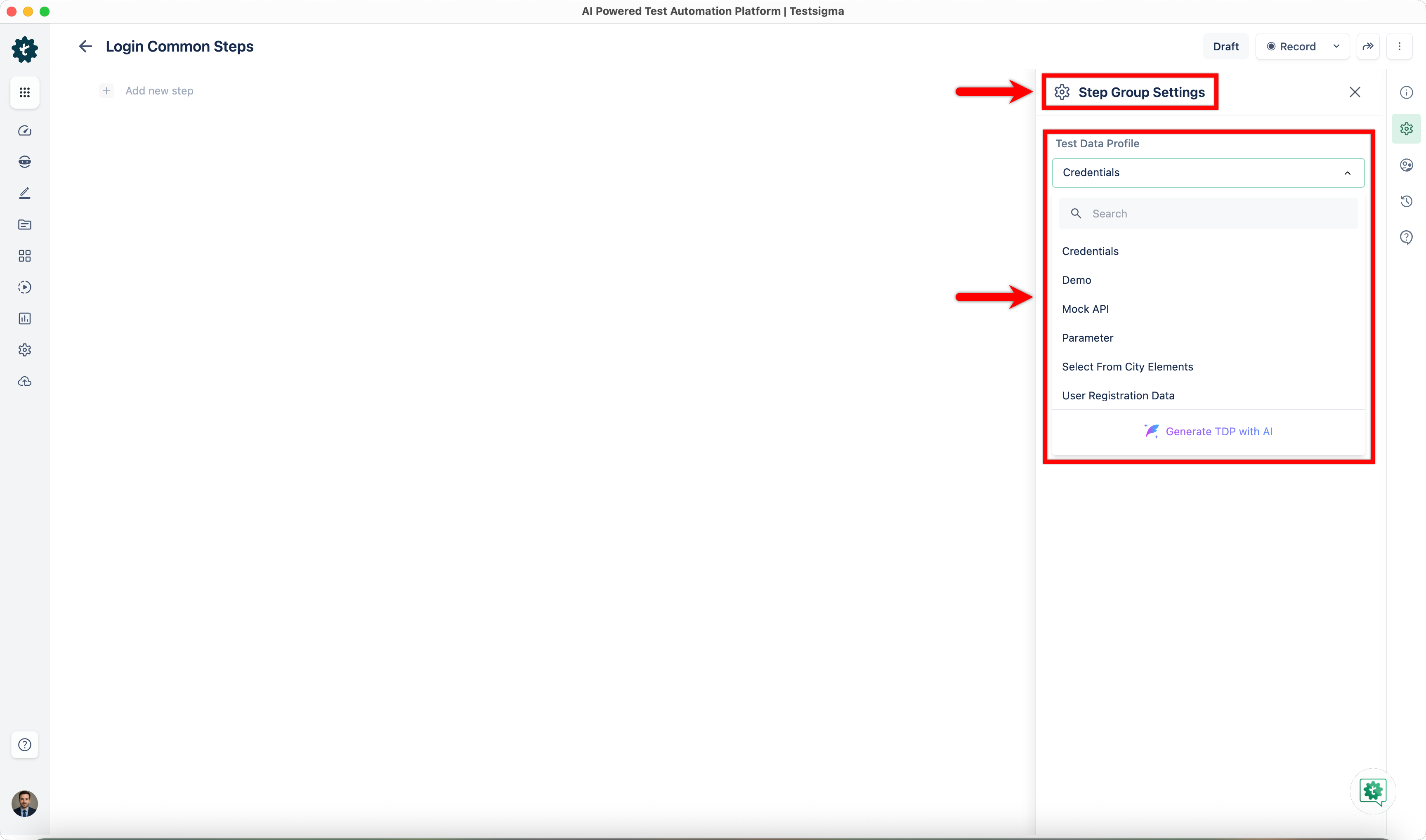Open the Testsigma chat assistant widget

(1373, 791)
